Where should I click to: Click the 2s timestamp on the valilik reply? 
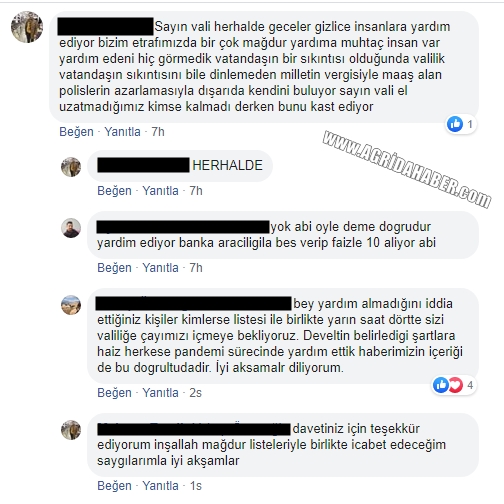[x=195, y=393]
